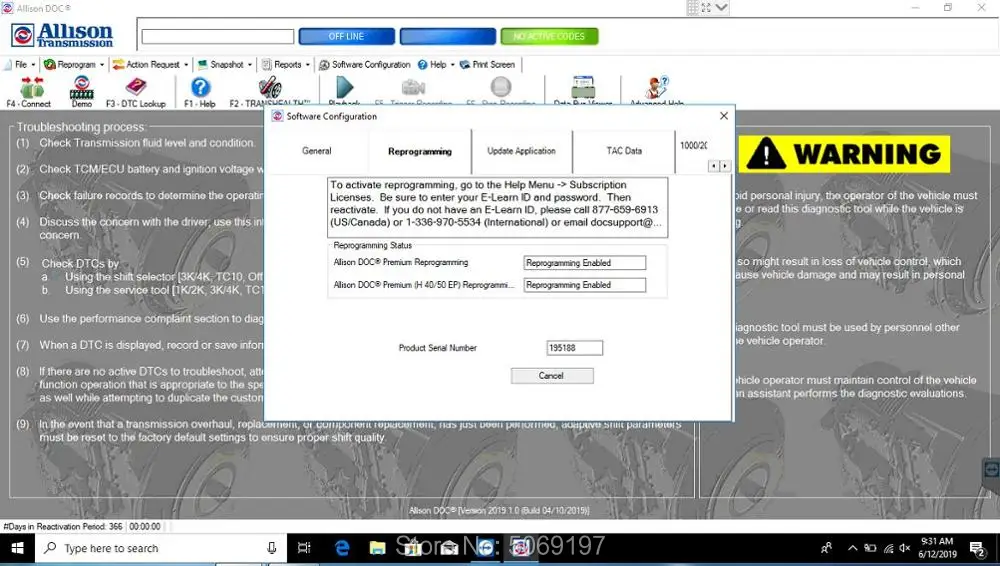Show hidden tray icons chevron
This screenshot has width=1000, height=566.
pyautogui.click(x=853, y=548)
